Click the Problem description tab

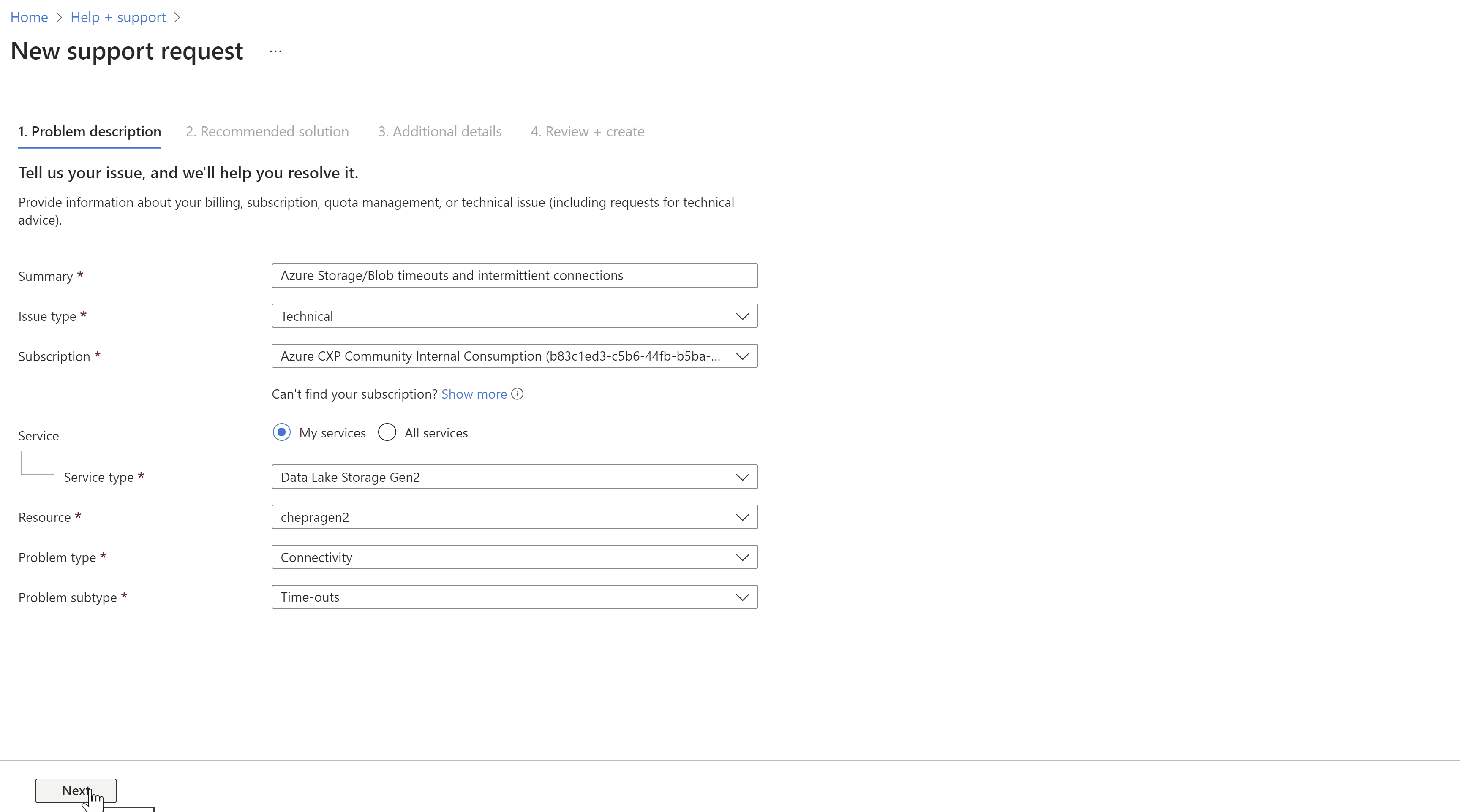[x=90, y=131]
